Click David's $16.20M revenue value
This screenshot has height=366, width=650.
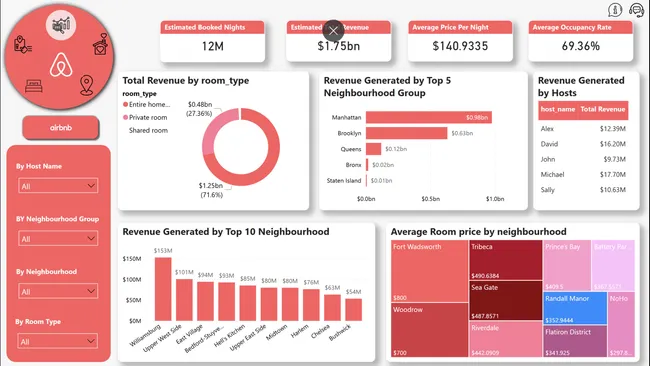pyautogui.click(x=612, y=144)
